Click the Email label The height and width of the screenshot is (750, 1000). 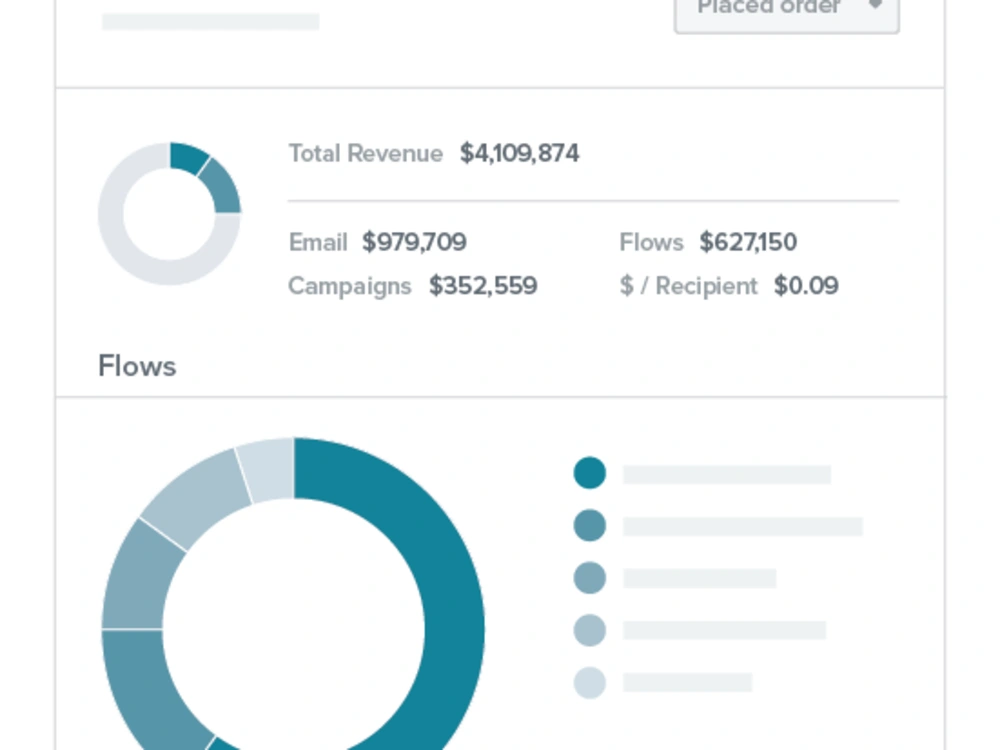point(318,242)
